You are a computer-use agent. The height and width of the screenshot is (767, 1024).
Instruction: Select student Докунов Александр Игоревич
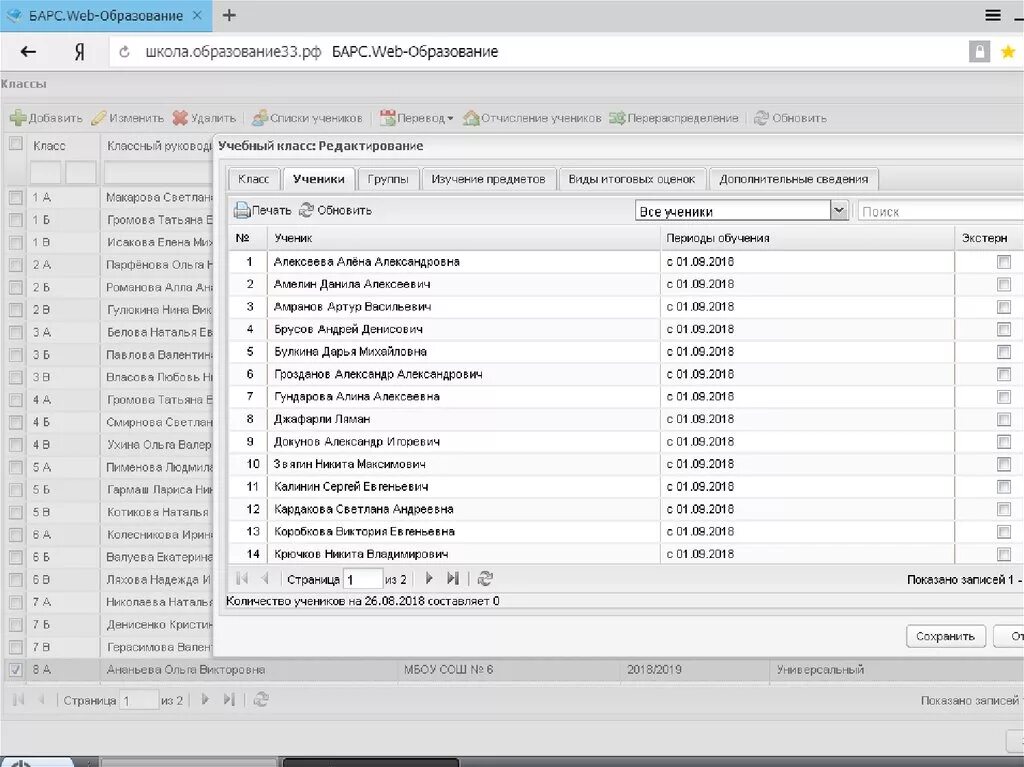(x=357, y=442)
